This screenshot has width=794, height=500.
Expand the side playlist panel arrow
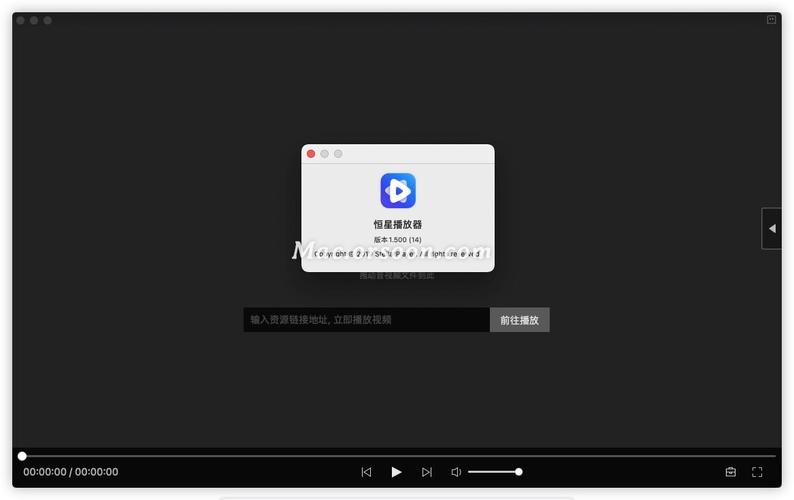click(x=771, y=228)
